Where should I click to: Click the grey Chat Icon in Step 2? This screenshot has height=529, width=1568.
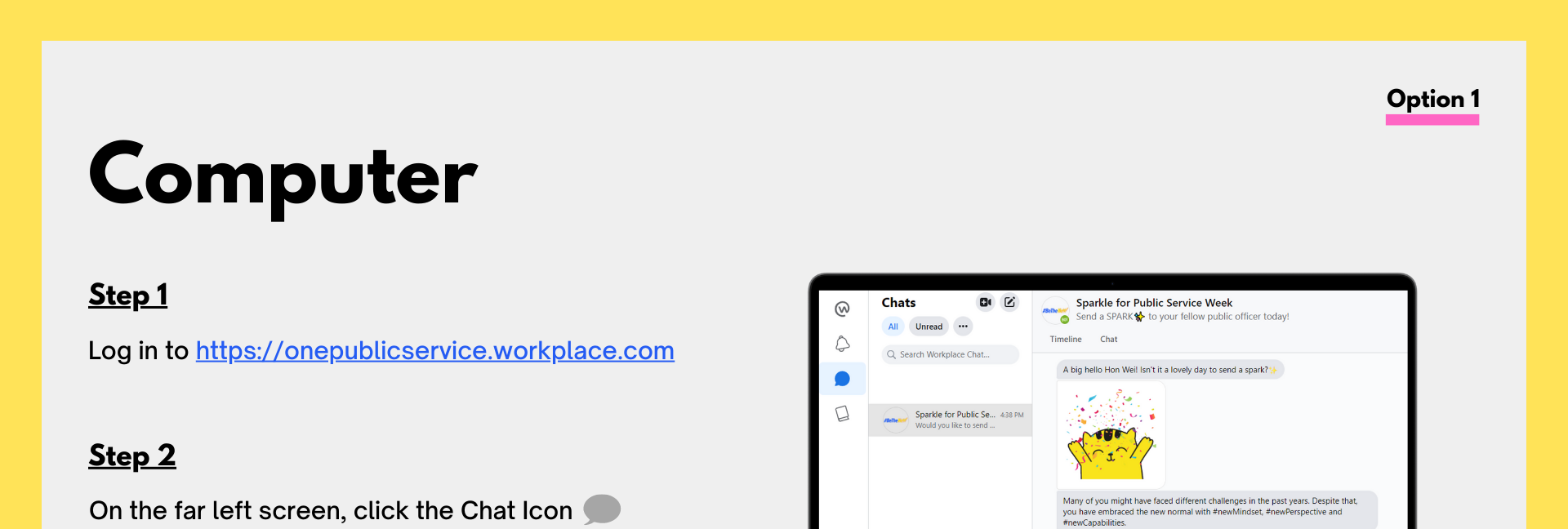click(602, 509)
